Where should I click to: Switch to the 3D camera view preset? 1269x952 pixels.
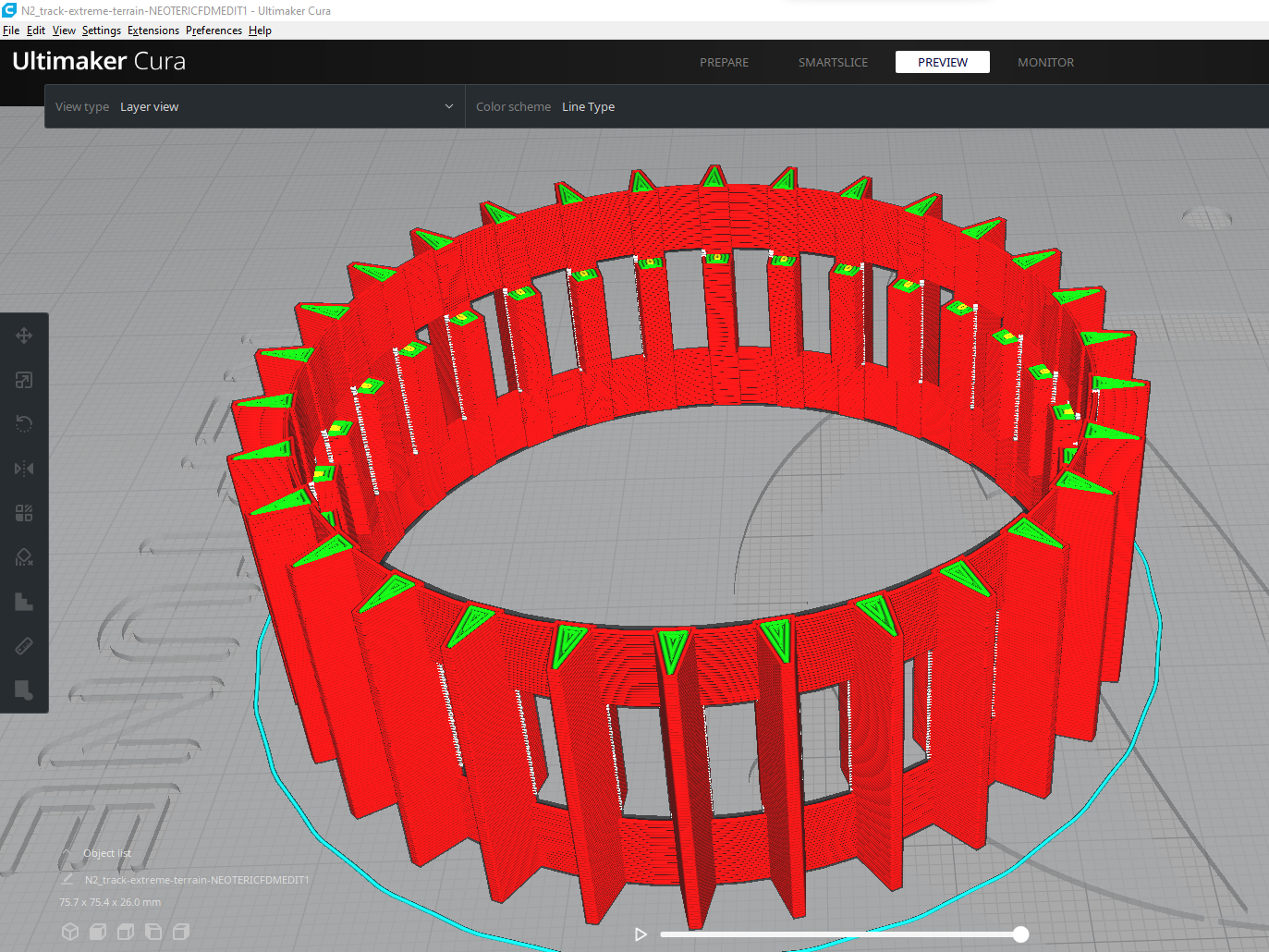69,932
